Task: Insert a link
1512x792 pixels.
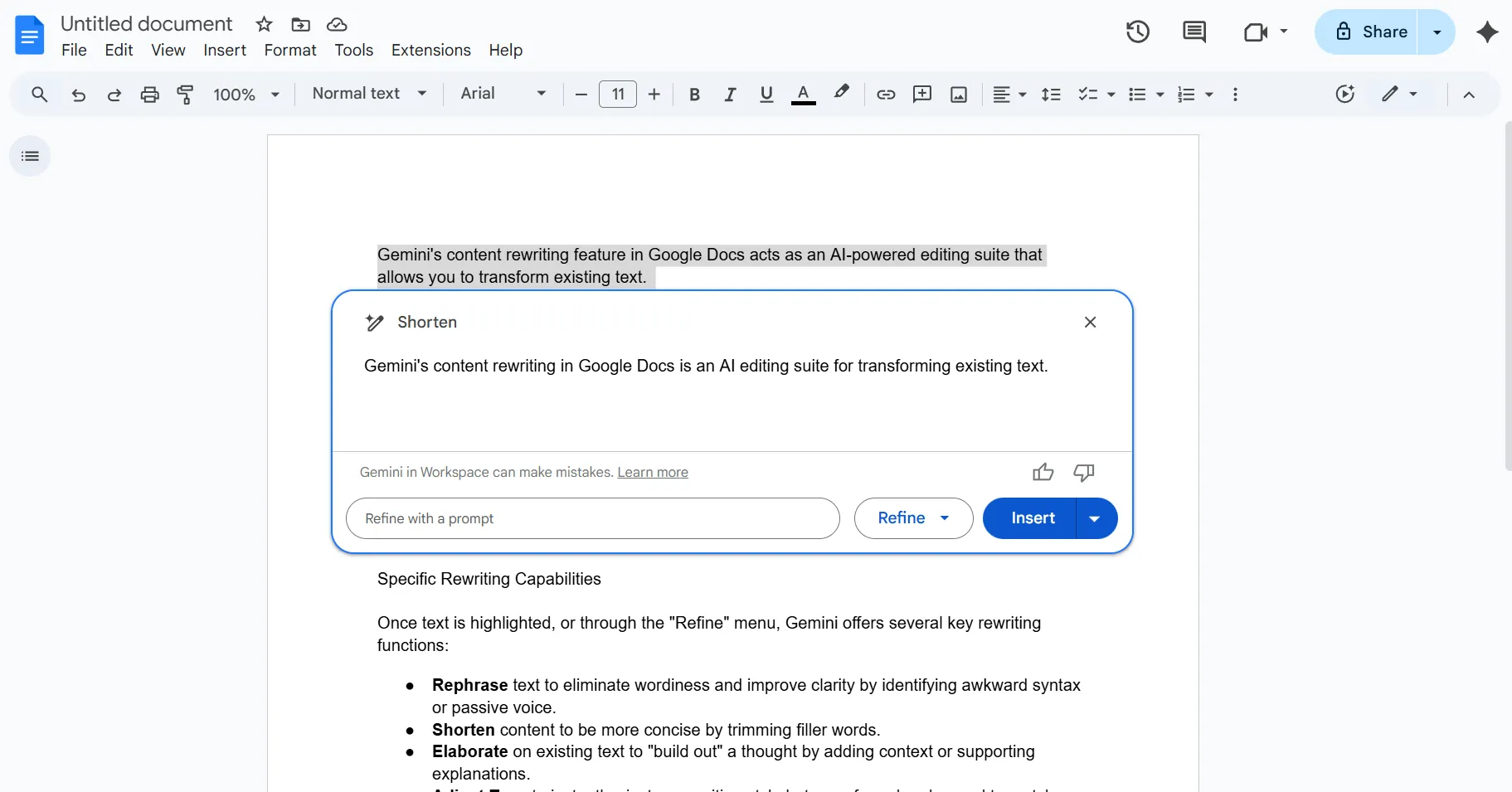Action: click(x=886, y=95)
